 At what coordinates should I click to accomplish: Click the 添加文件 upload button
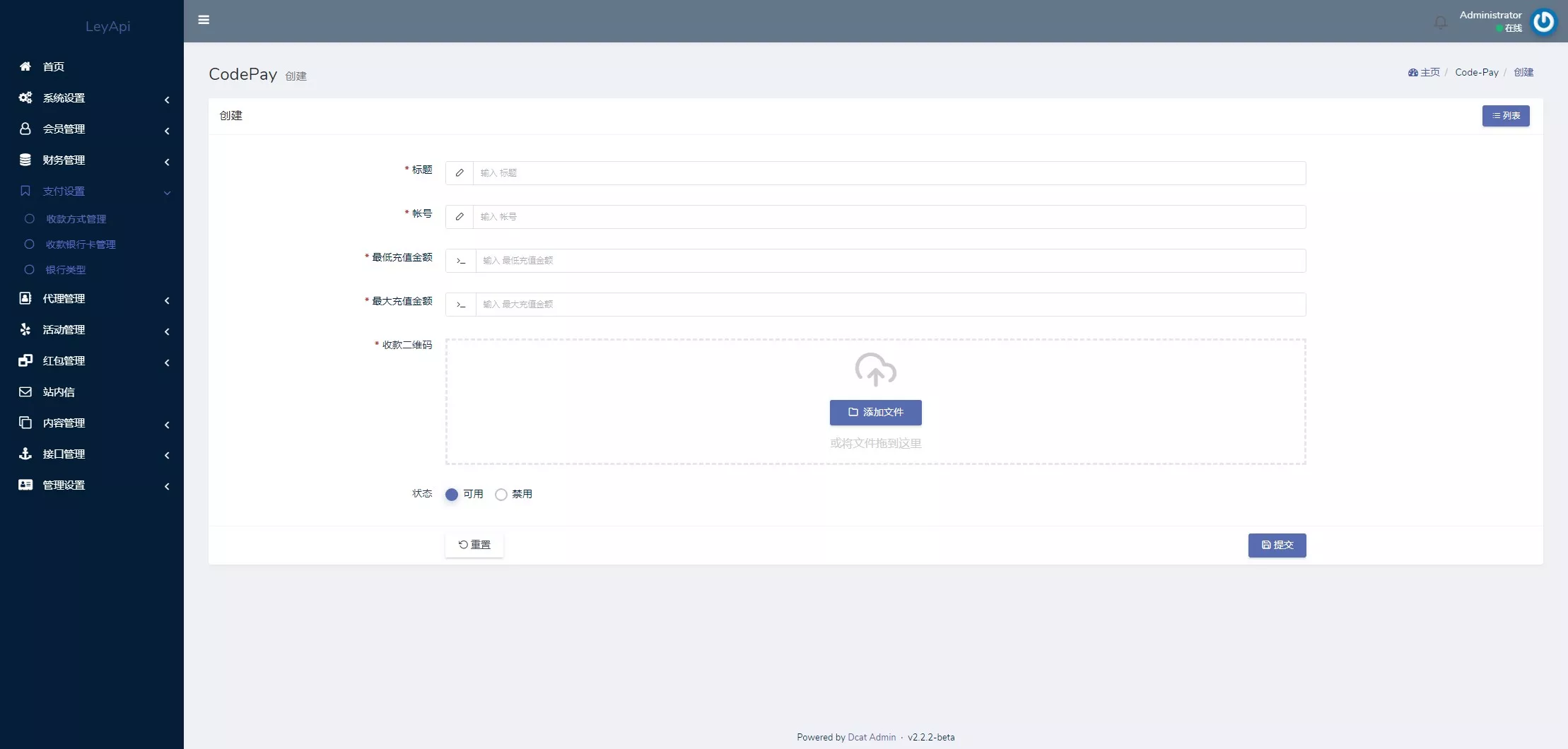coord(875,413)
